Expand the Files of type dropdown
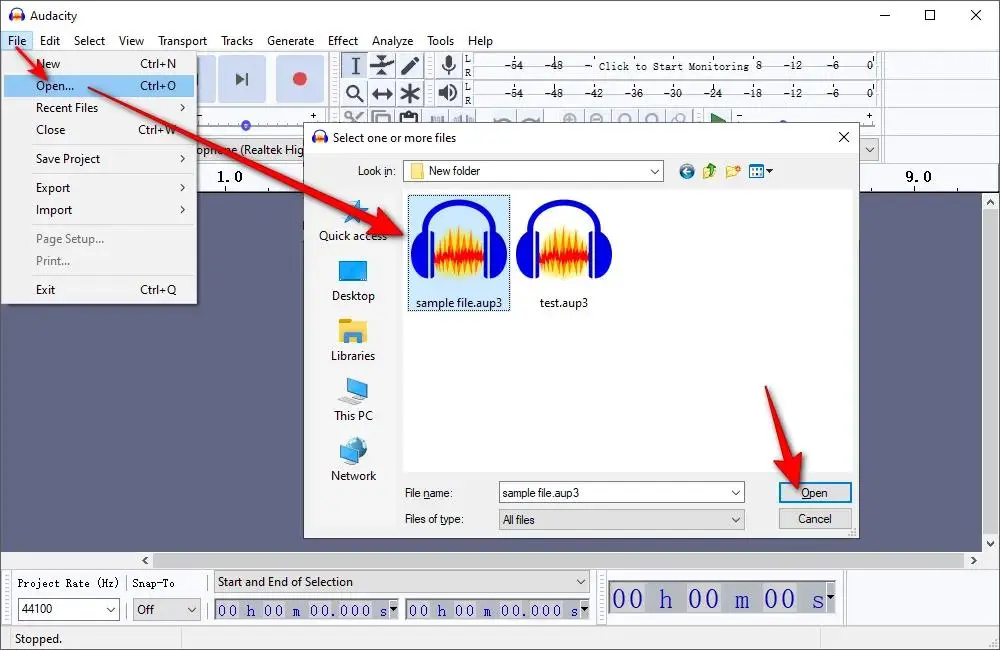Image resolution: width=1000 pixels, height=650 pixels. pyautogui.click(x=735, y=520)
